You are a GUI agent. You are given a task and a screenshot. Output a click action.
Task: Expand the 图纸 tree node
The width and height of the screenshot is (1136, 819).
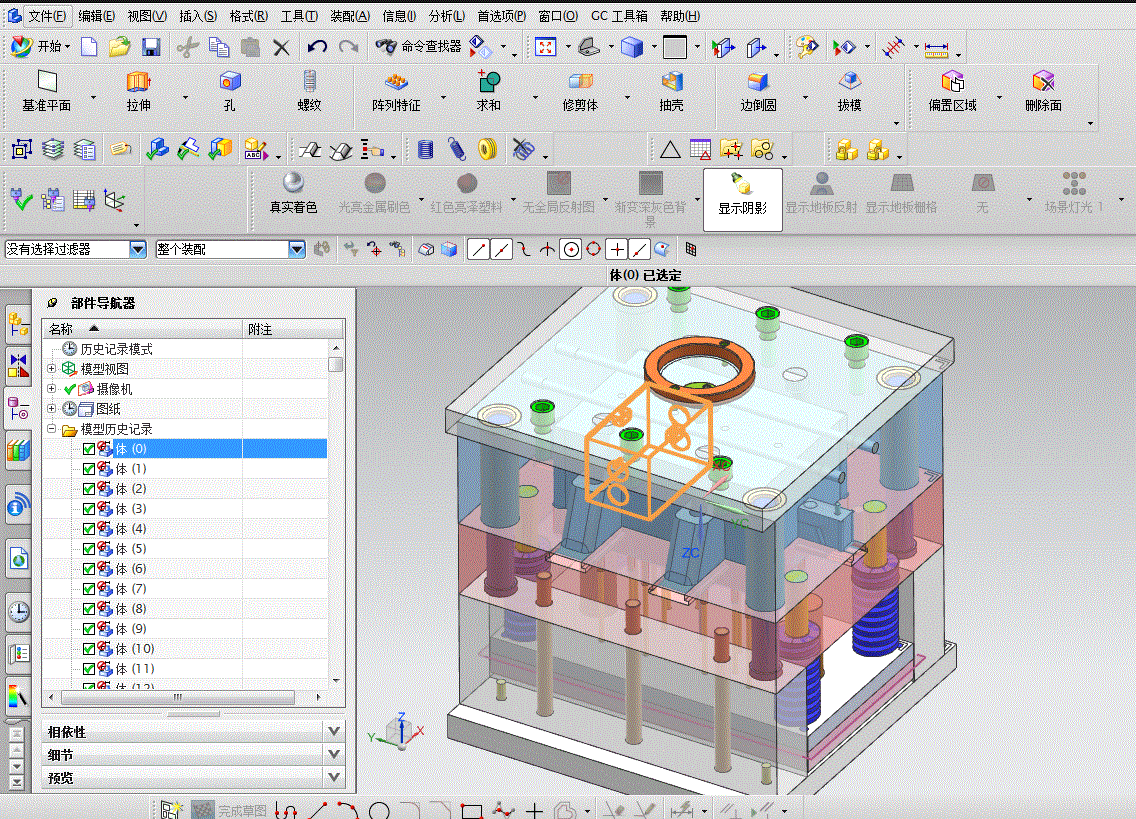(51, 409)
